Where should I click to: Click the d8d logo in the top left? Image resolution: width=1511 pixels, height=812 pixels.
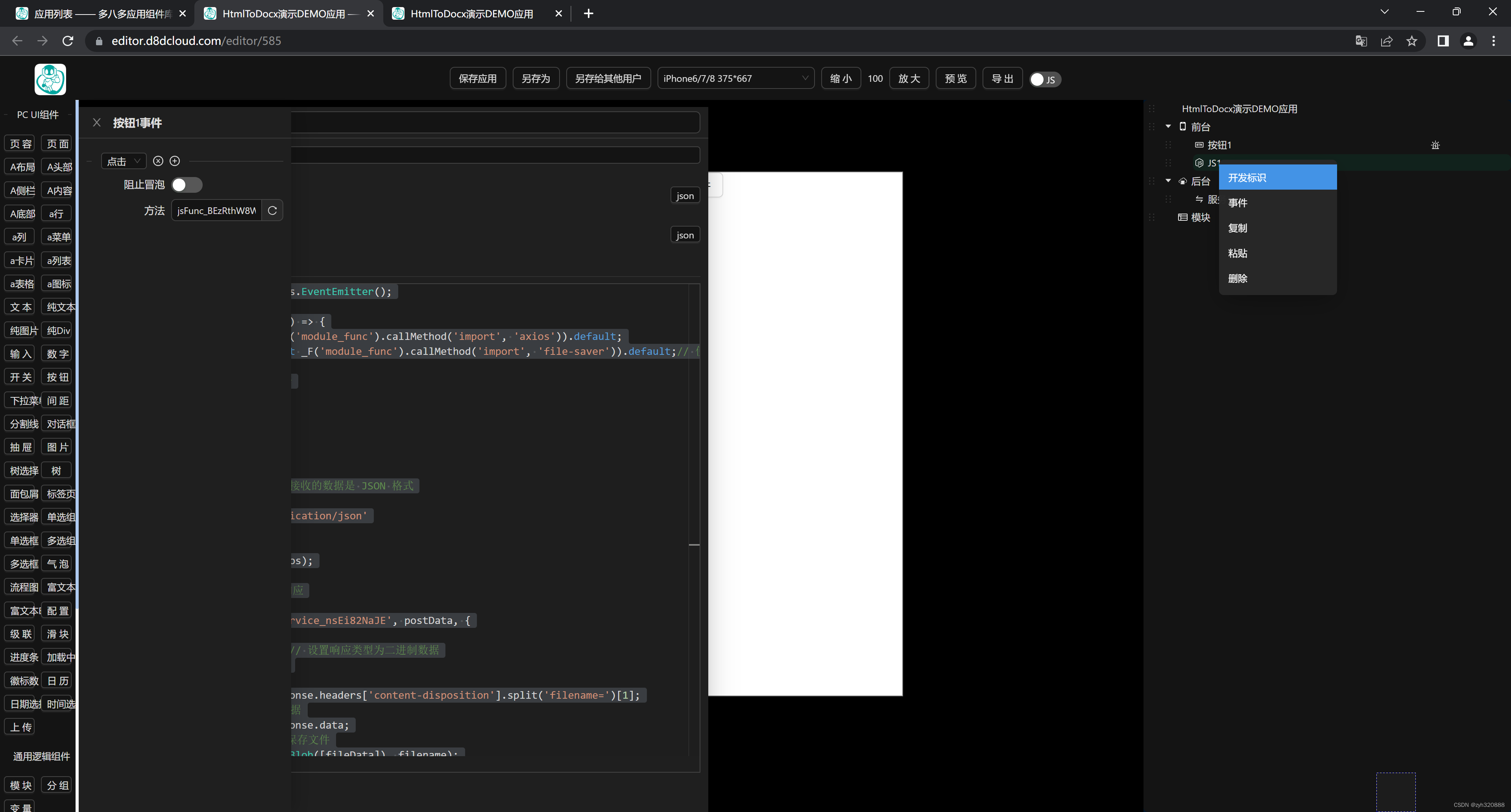point(50,80)
